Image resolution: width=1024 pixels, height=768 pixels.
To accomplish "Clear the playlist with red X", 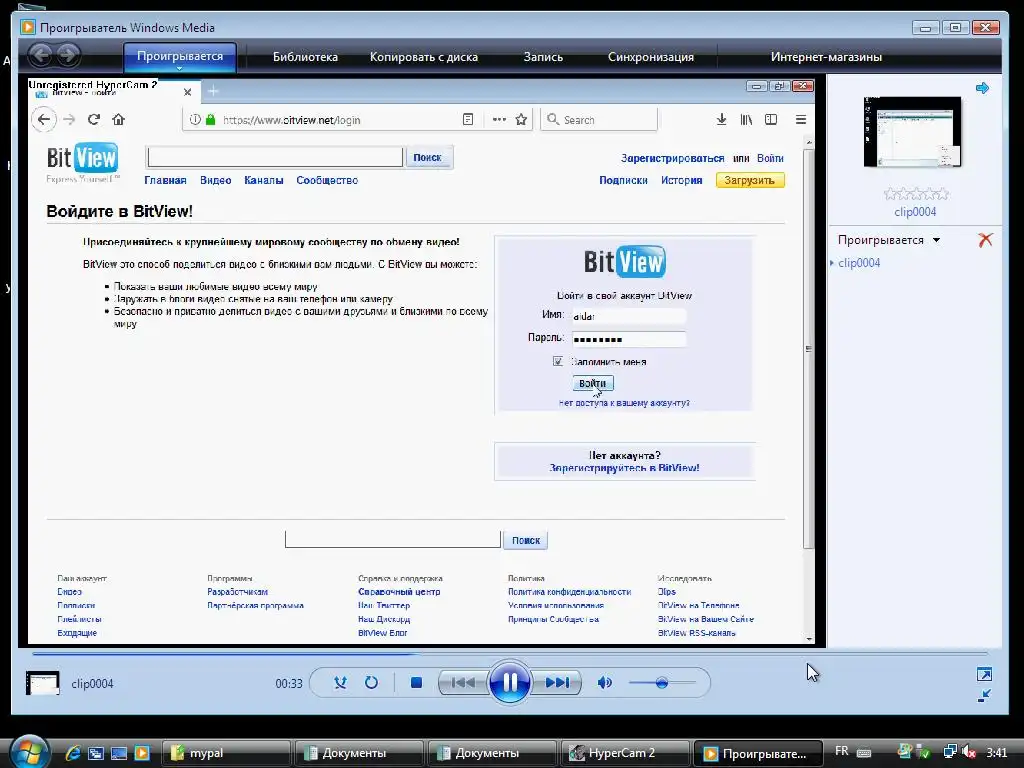I will [x=985, y=240].
